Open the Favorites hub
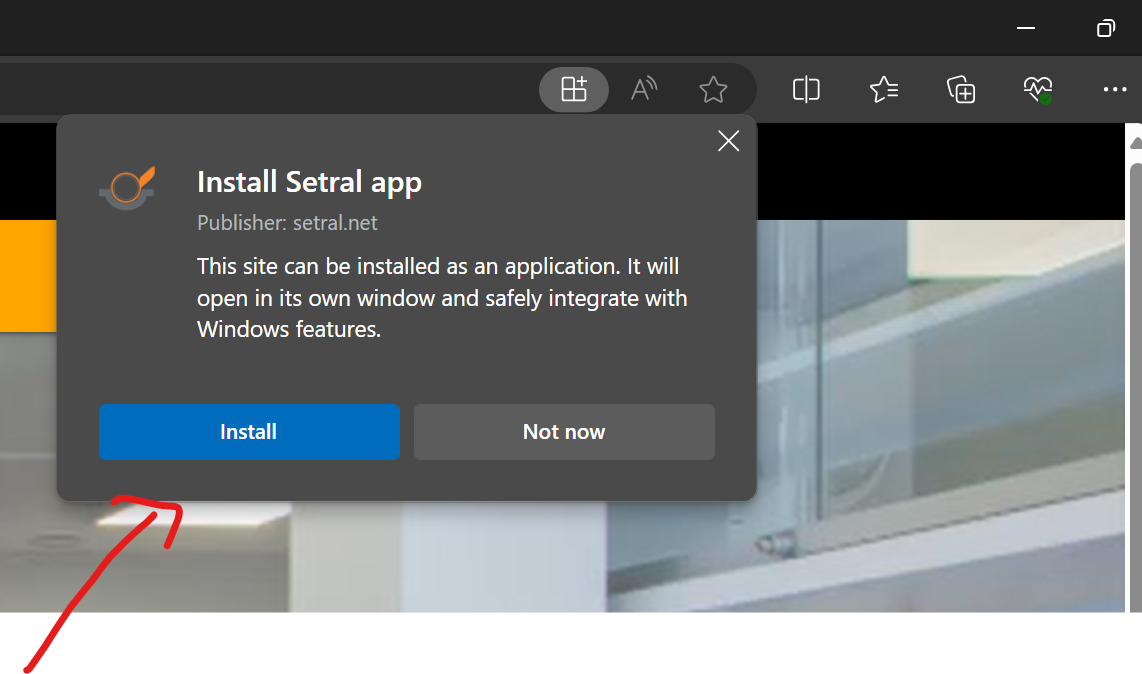This screenshot has width=1142, height=674. pyautogui.click(x=883, y=89)
